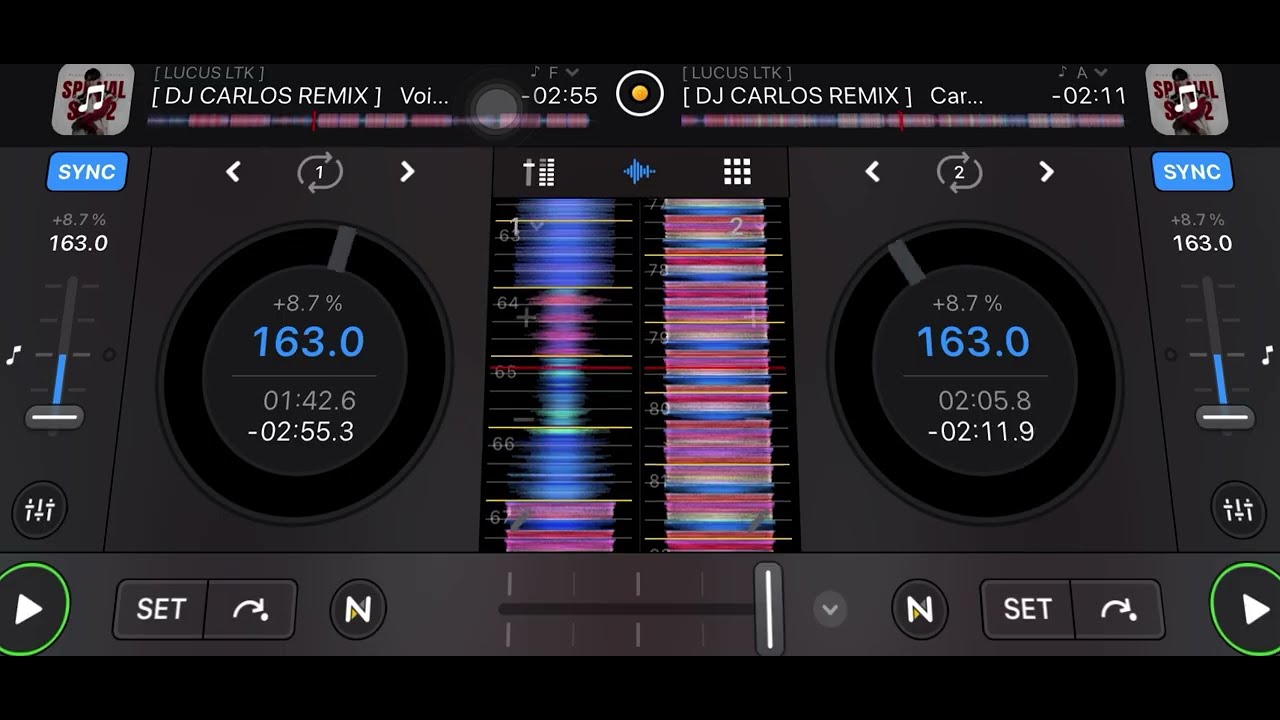
Task: Toggle key lock note icon left deck
Action: coord(14,355)
